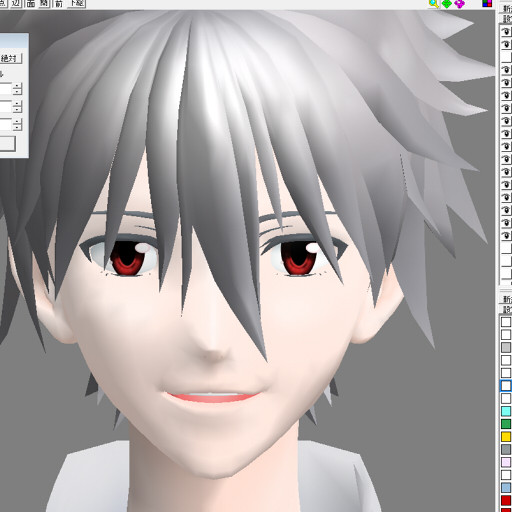
Task: Select the pale lavender material swatch
Action: [x=506, y=462]
